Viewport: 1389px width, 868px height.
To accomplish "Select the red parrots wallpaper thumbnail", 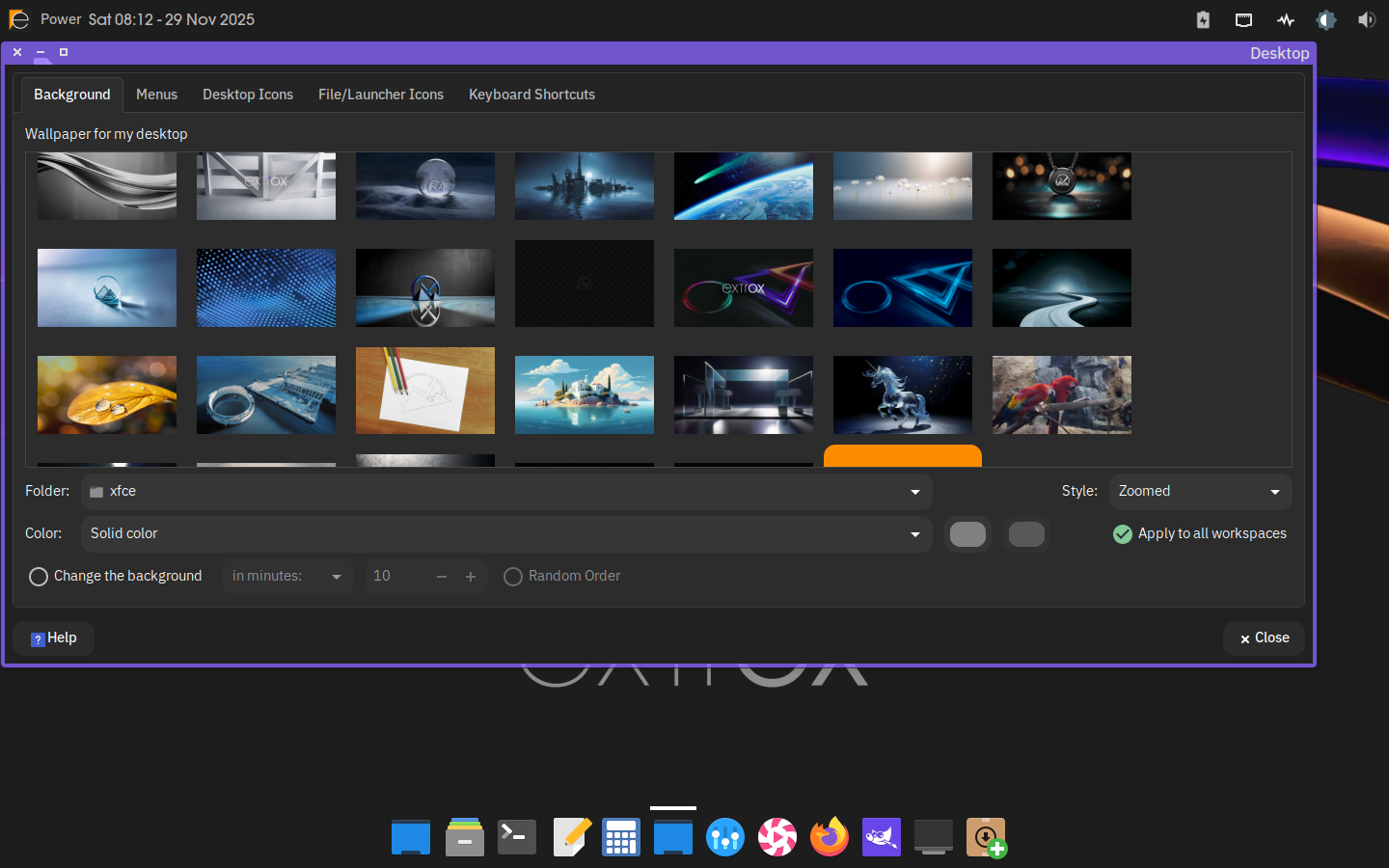I will point(1061,394).
